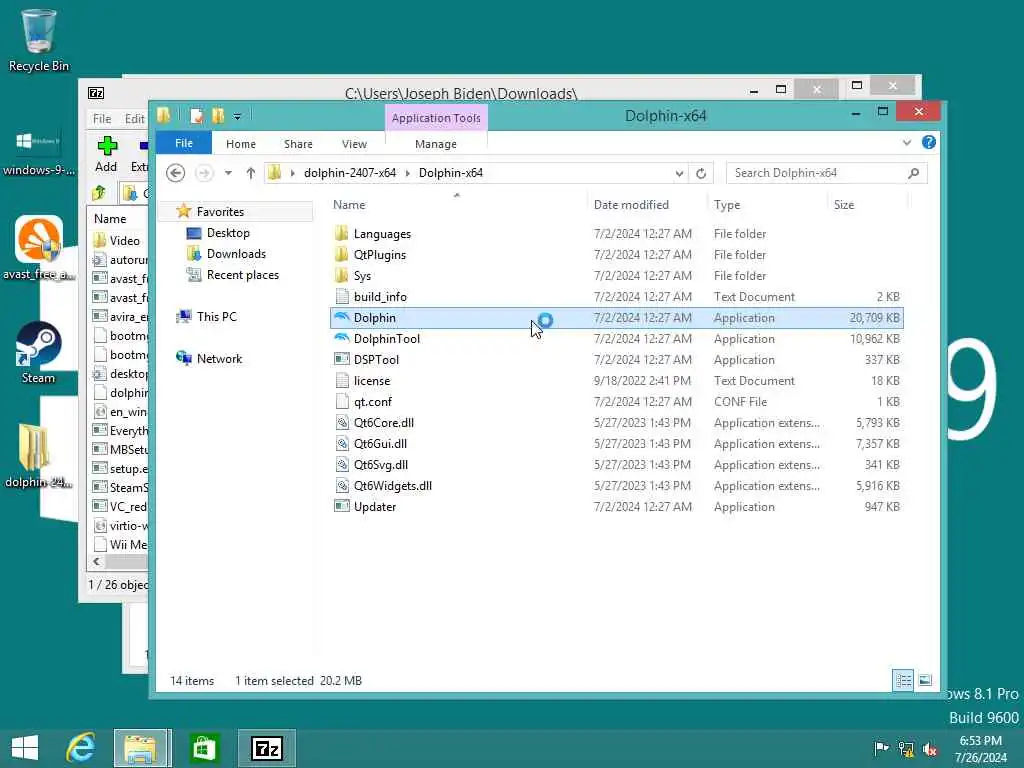
Task: Open the Recycle Bin desktop icon
Action: click(x=39, y=39)
